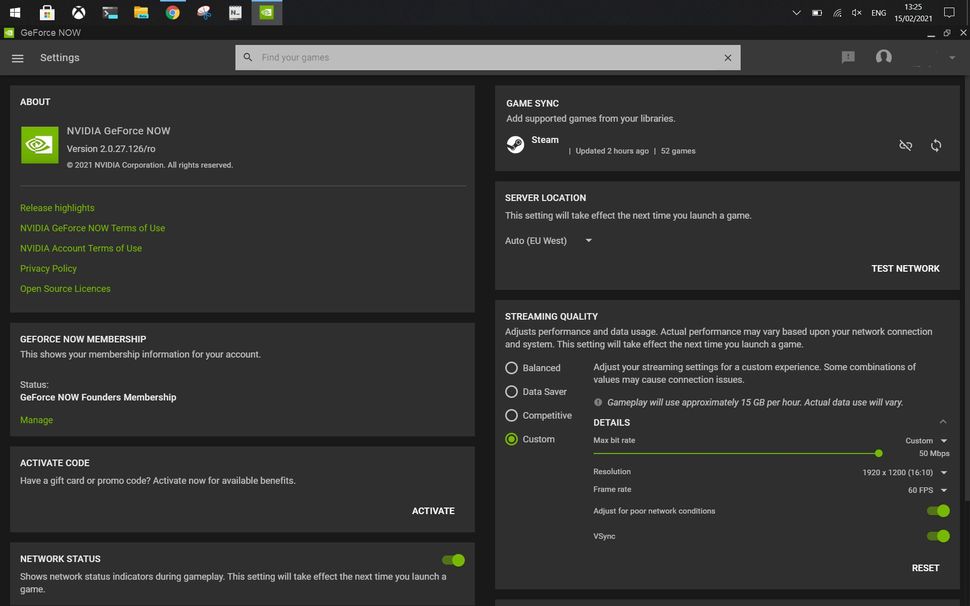The image size is (970, 606).
Task: Click the NVIDIA GeForce NOW logo
Action: pyautogui.click(x=39, y=144)
